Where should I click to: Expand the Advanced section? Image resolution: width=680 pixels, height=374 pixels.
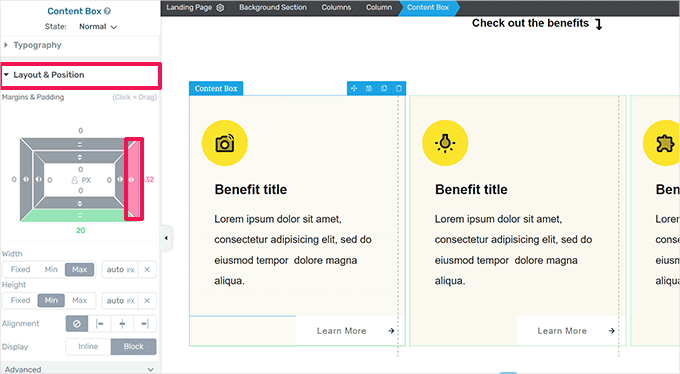click(x=80, y=369)
